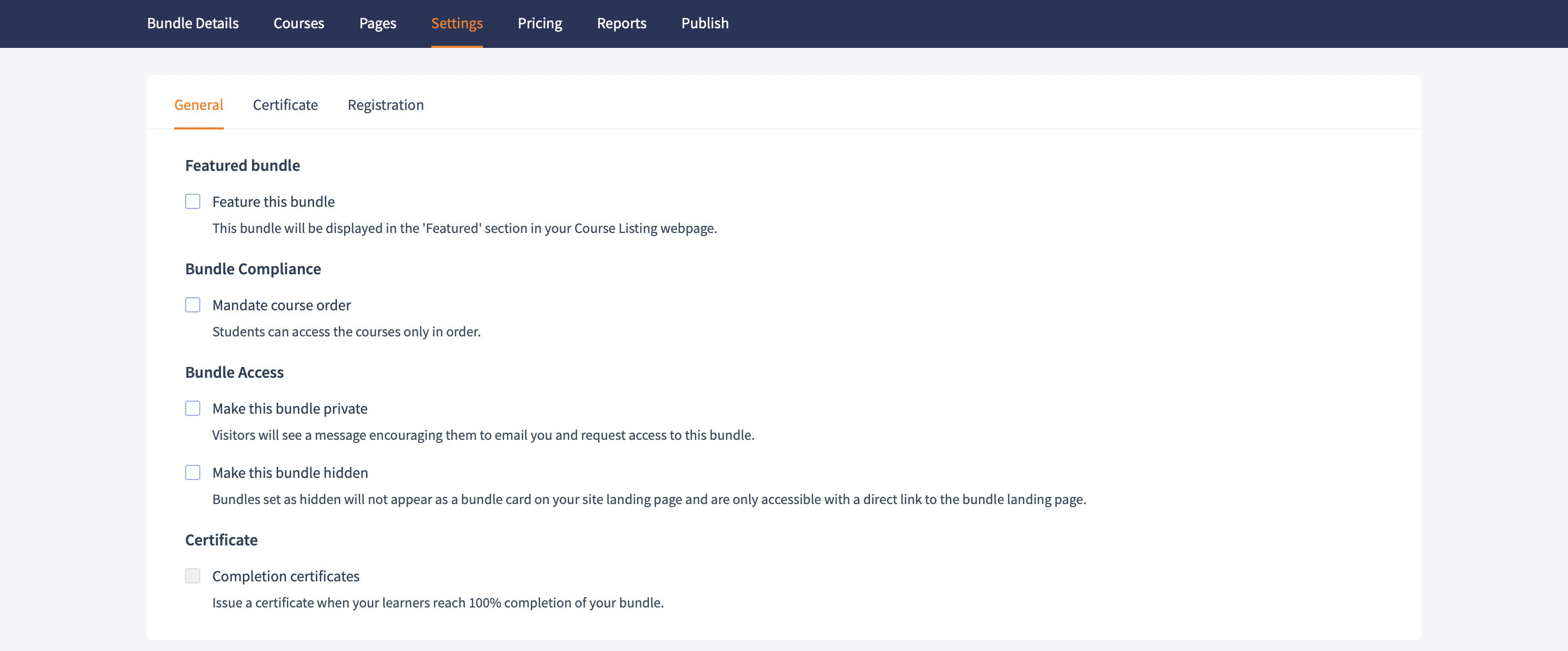This screenshot has width=1568, height=651.
Task: Select the General settings sub-tab
Action: (198, 105)
